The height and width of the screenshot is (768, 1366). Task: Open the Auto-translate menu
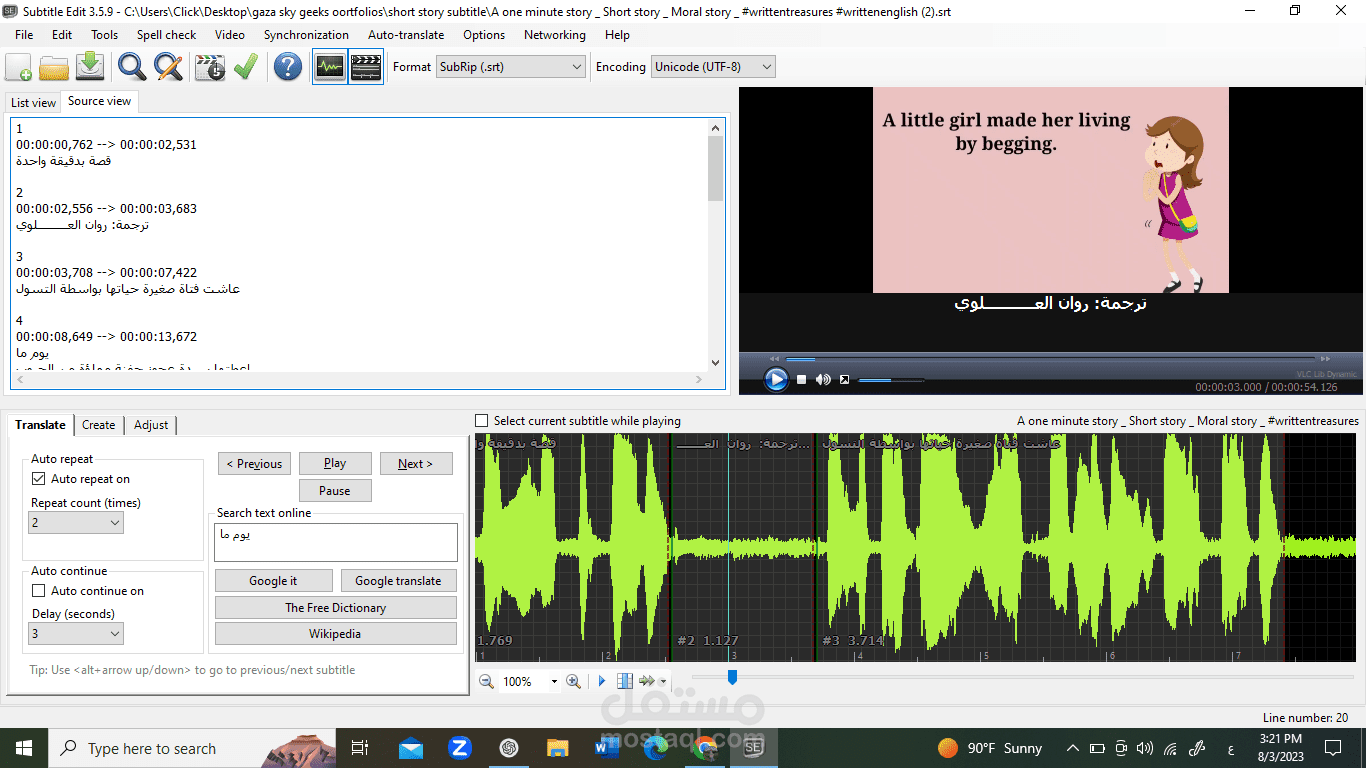point(406,34)
